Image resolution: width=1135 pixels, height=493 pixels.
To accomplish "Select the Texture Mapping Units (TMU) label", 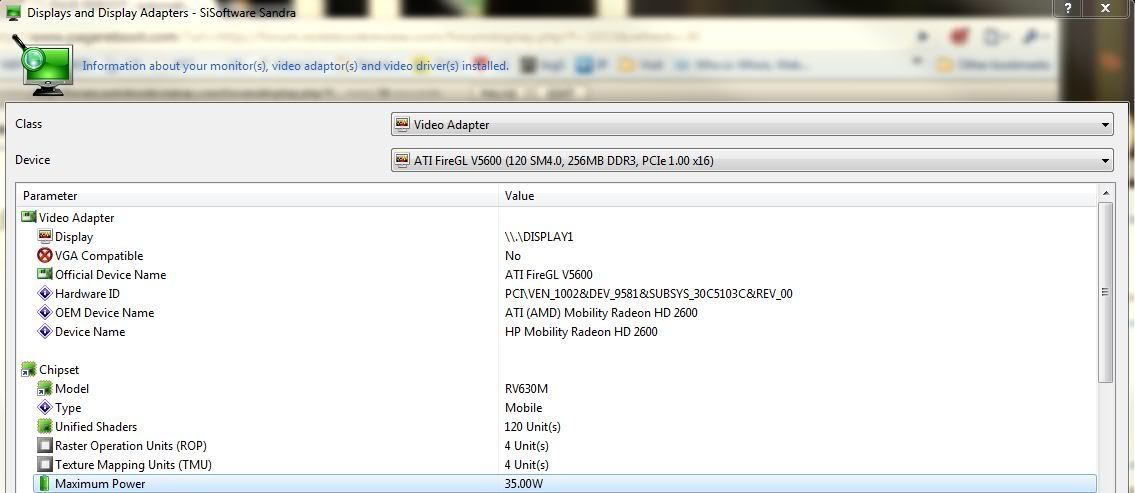I will (x=133, y=464).
